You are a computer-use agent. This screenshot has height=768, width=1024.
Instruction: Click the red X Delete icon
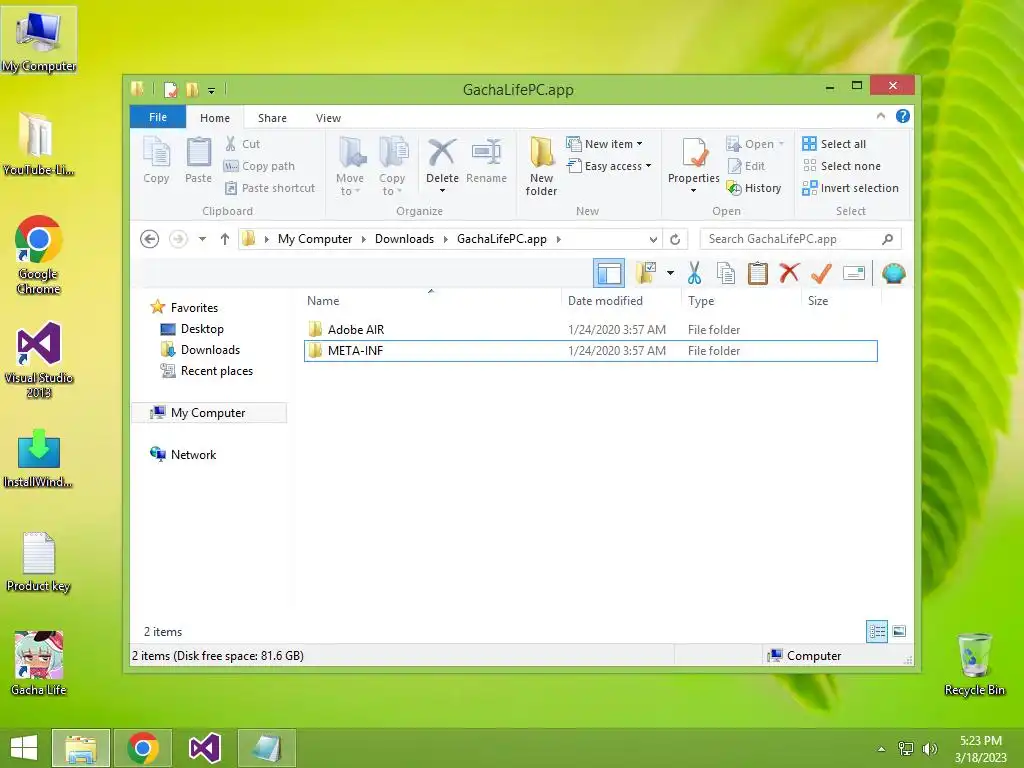coord(442,153)
